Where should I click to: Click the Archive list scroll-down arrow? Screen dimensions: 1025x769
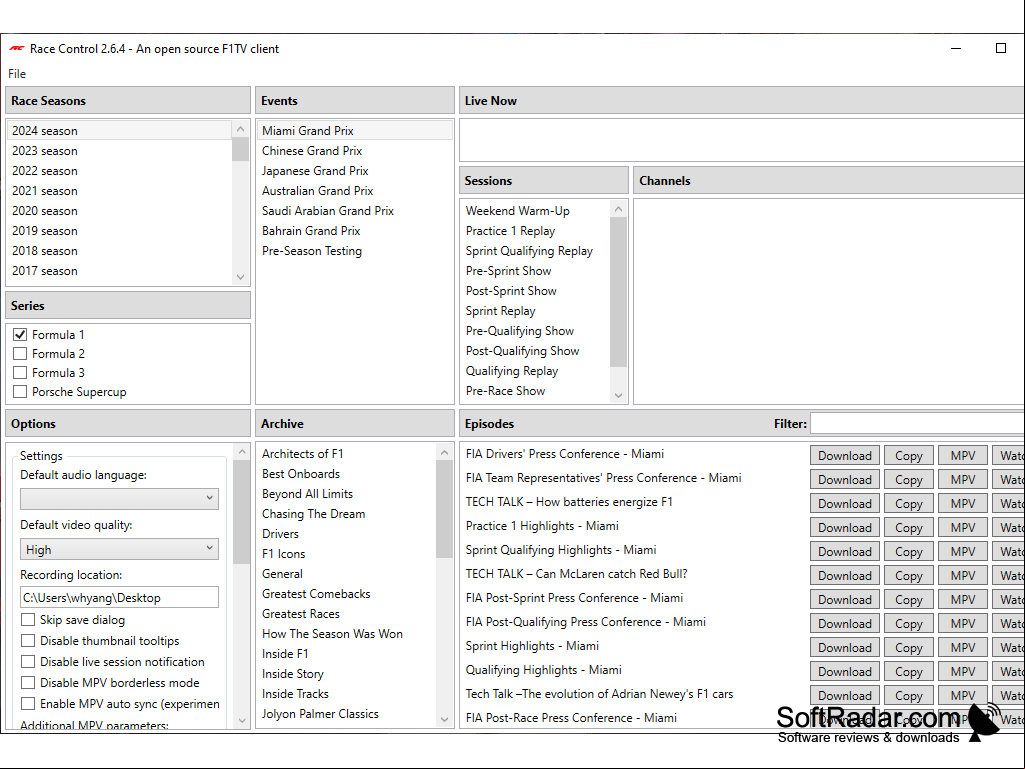445,719
